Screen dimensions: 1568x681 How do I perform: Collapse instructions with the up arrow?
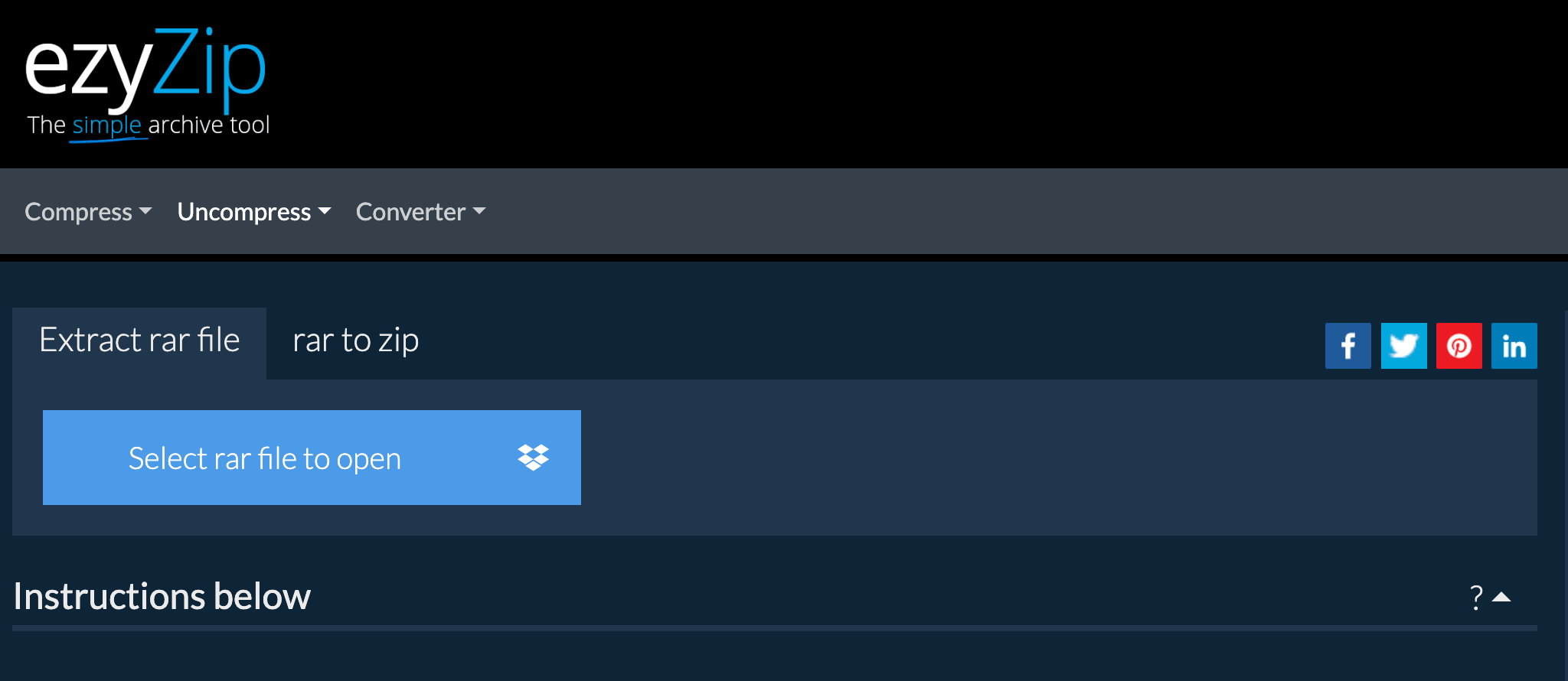(1501, 598)
